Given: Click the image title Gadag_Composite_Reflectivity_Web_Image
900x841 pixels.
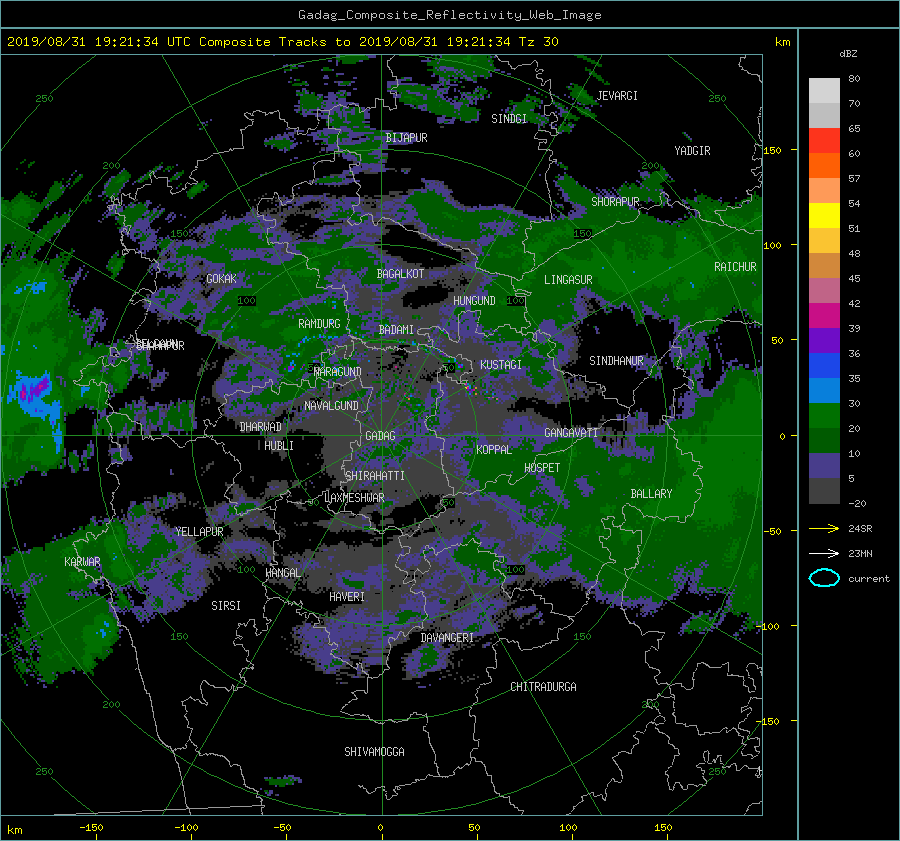Looking at the screenshot, I should tap(449, 15).
